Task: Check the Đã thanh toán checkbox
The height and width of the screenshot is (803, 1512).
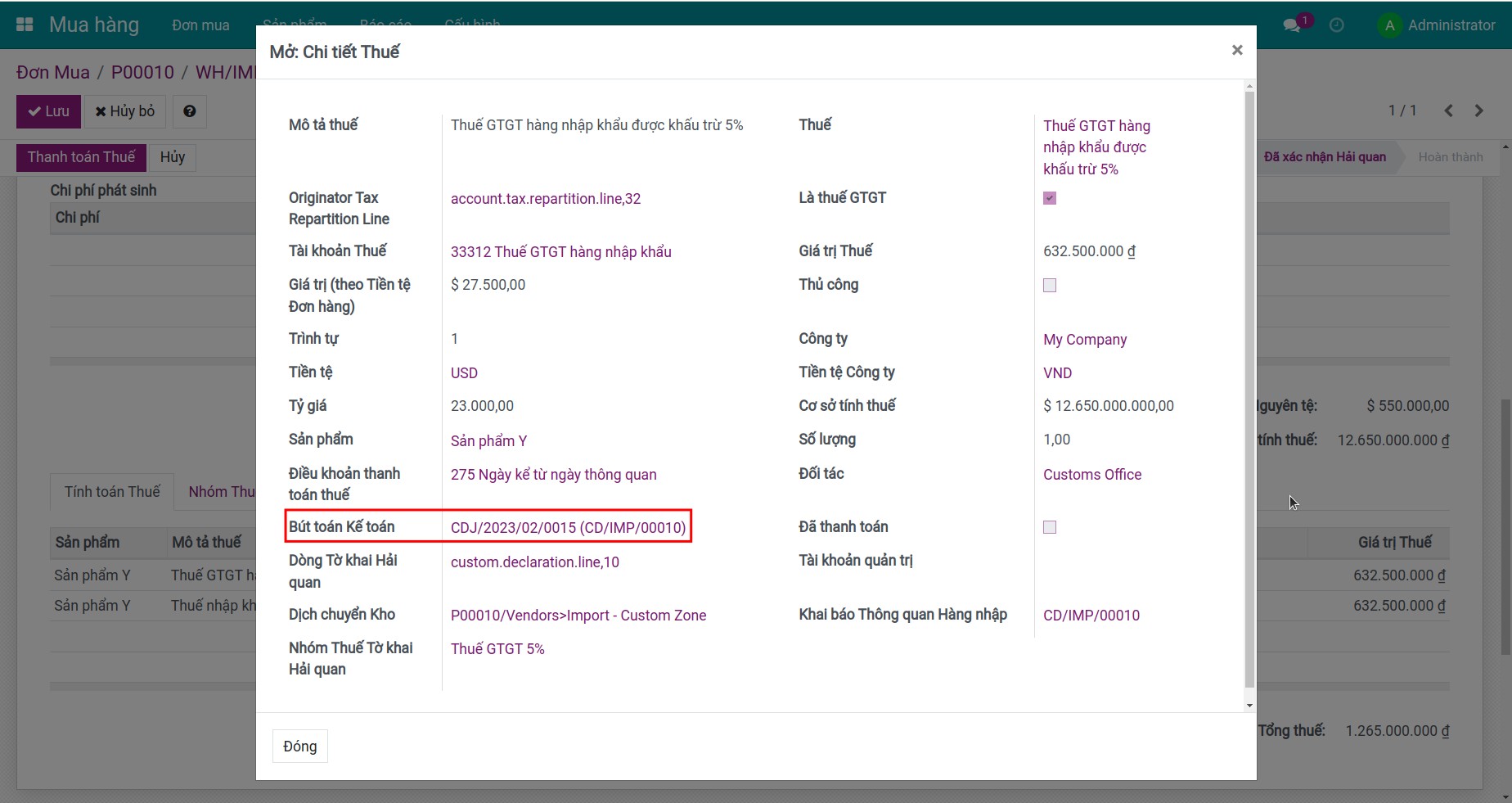Action: click(x=1050, y=527)
